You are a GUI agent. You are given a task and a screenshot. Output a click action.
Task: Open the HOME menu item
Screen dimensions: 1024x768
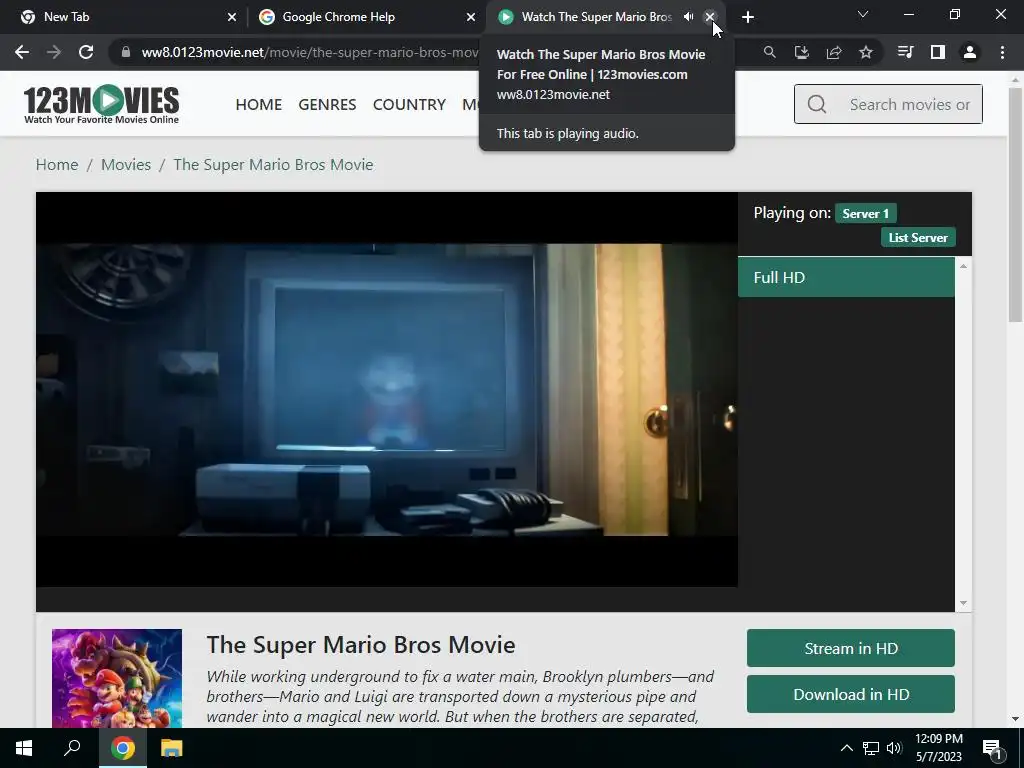pos(259,104)
